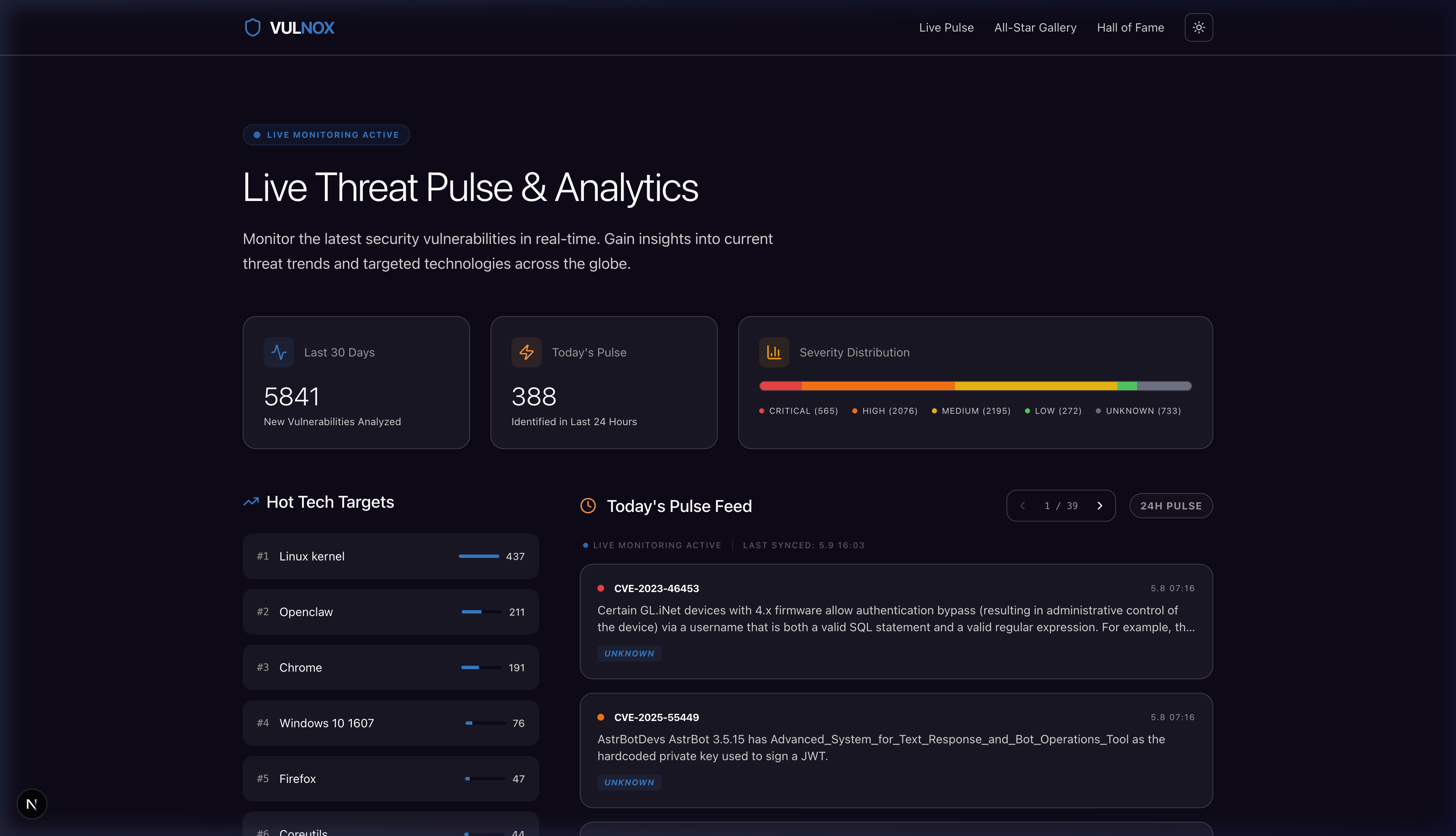Open the Windows 10 1607 target row
The image size is (1456, 836).
point(390,723)
